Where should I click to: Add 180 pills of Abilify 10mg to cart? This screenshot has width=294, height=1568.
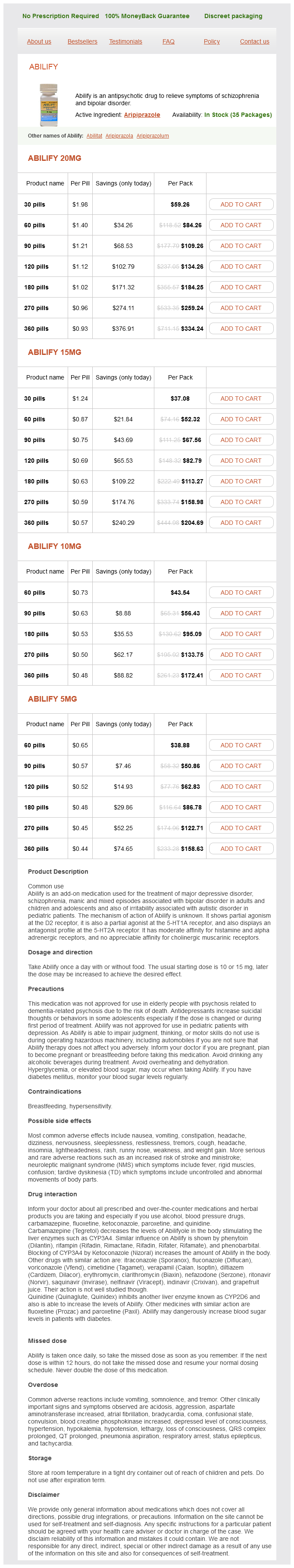pos(241,633)
